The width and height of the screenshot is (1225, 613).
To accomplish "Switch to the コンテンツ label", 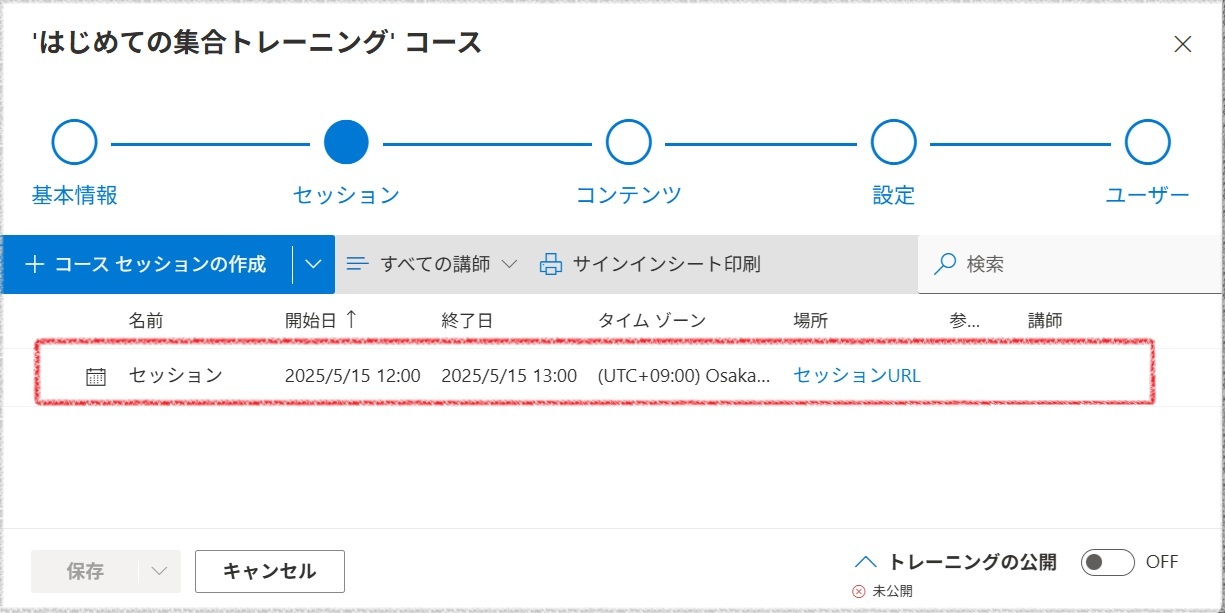I will pos(629,195).
